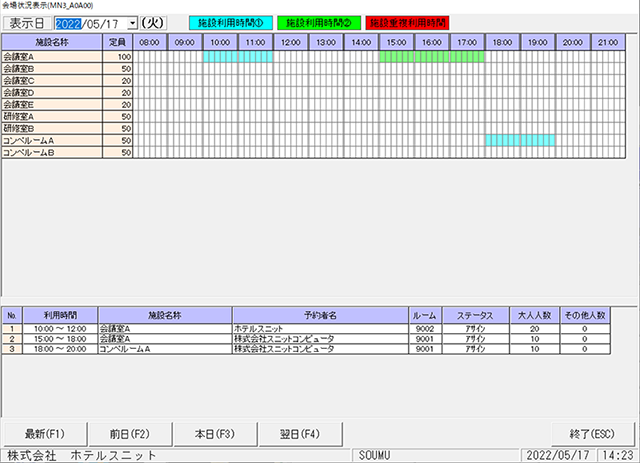Click the 予約者名 column header
The width and height of the screenshot is (640, 463).
point(320,315)
